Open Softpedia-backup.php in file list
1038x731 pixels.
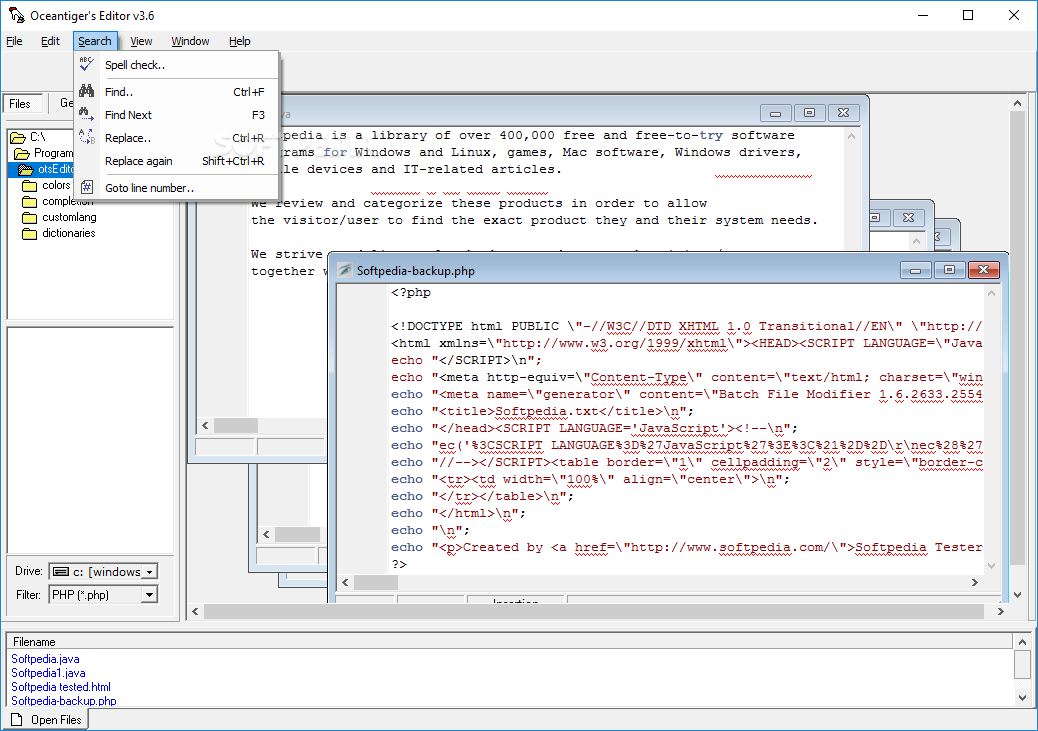click(64, 701)
